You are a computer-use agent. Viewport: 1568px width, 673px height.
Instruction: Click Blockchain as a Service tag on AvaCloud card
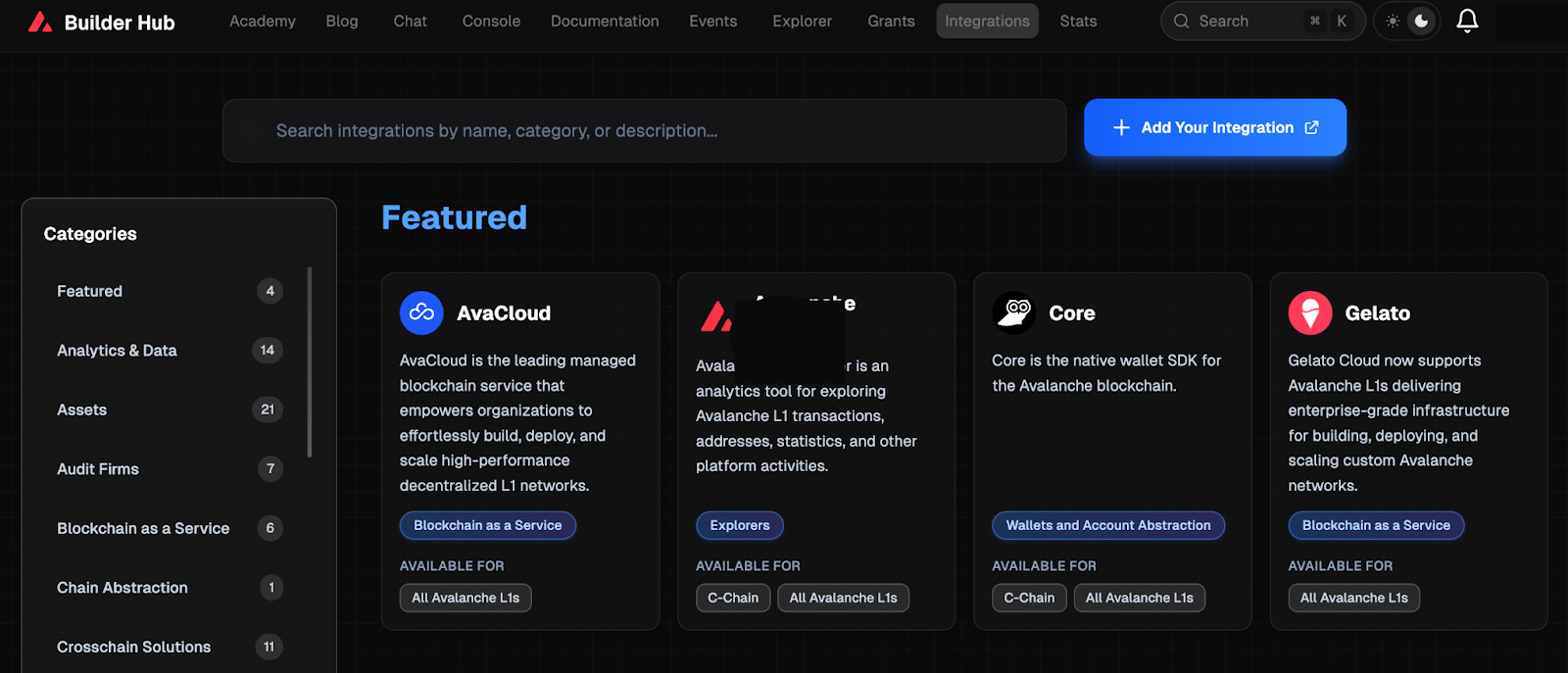point(488,525)
